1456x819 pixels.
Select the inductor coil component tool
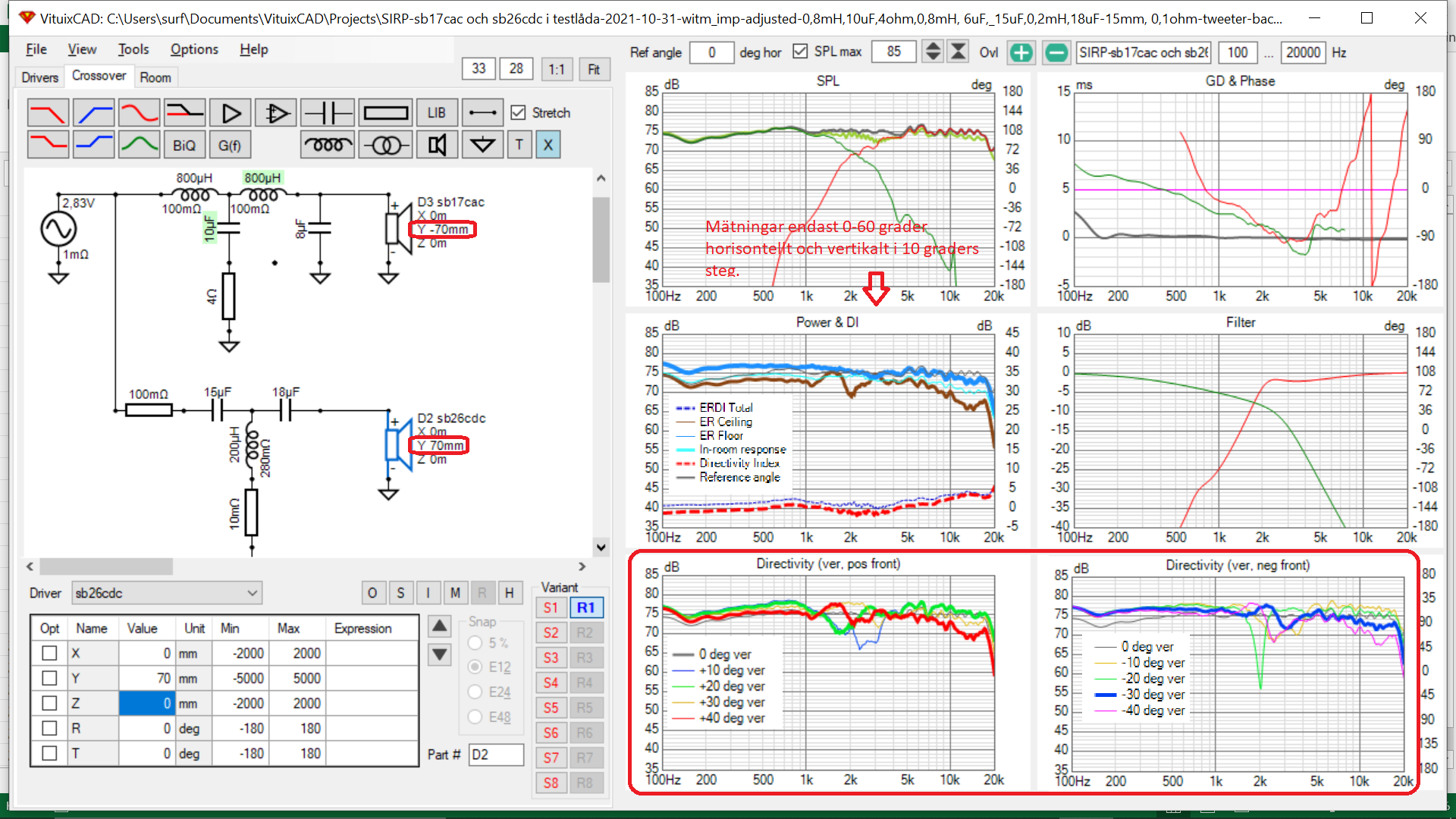328,145
